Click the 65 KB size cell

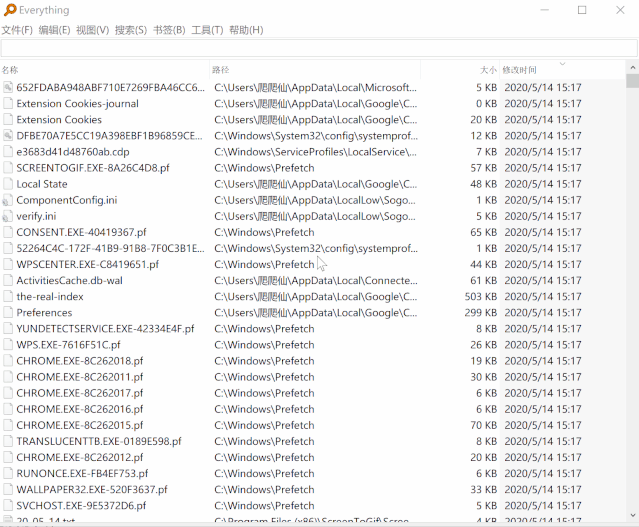pyautogui.click(x=483, y=232)
